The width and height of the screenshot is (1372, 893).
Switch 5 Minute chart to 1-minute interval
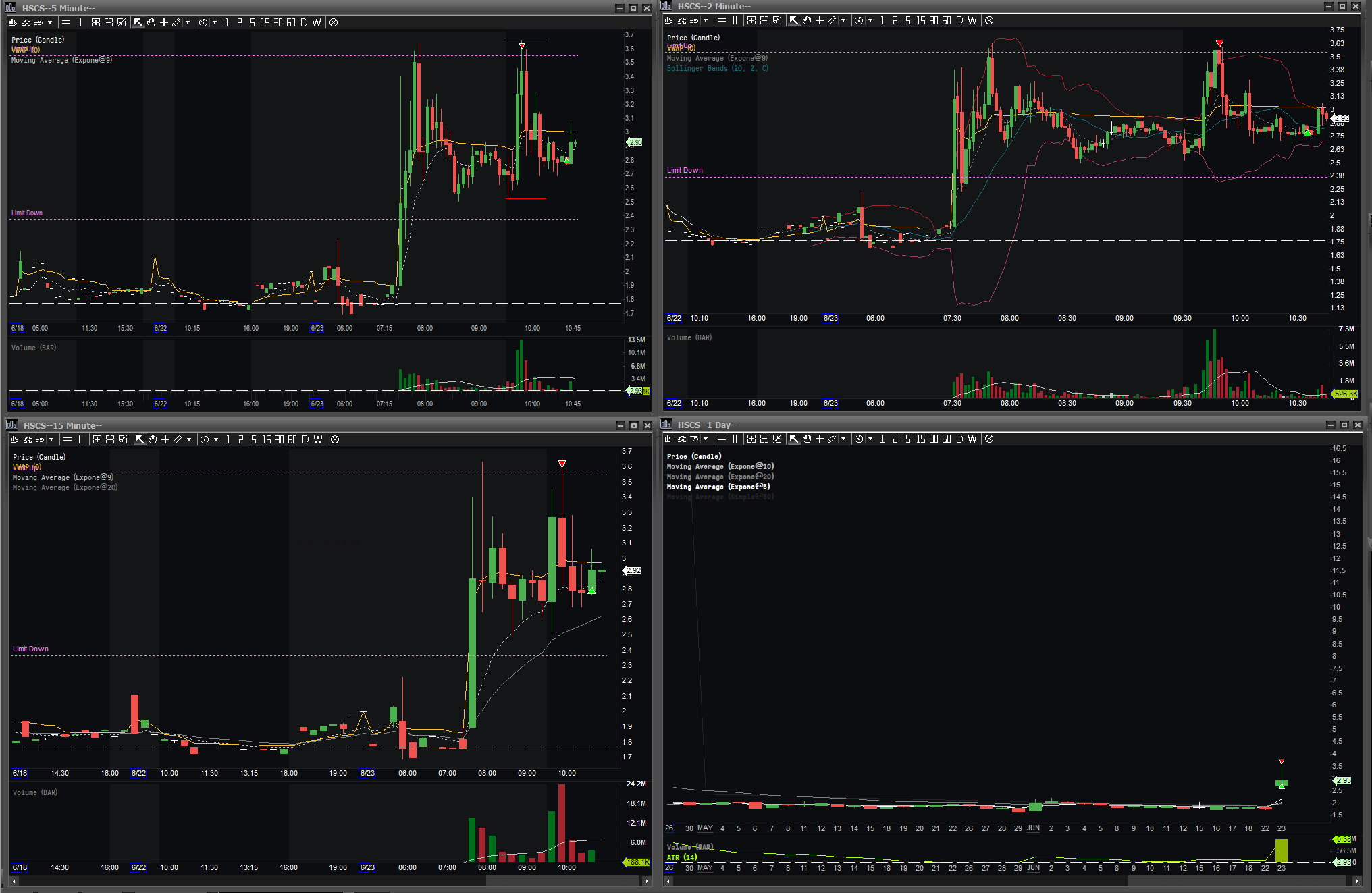pos(227,22)
